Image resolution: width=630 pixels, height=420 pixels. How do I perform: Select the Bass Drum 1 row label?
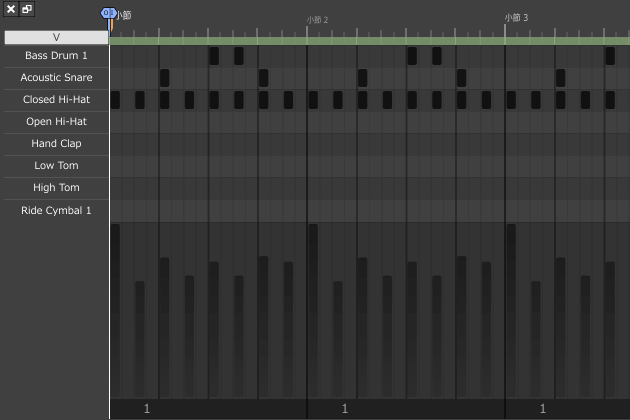[x=56, y=56]
